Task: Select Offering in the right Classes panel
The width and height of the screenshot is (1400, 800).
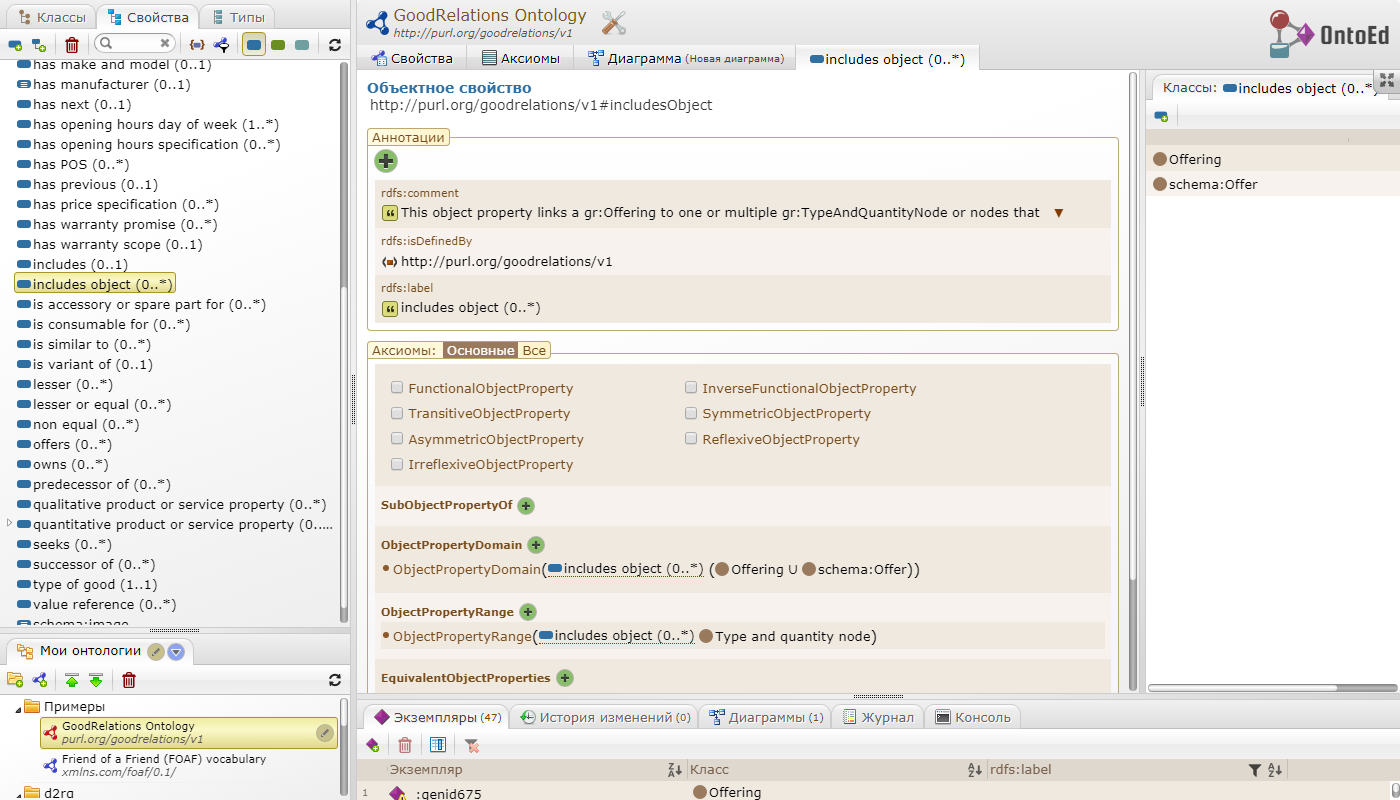Action: pos(1195,159)
